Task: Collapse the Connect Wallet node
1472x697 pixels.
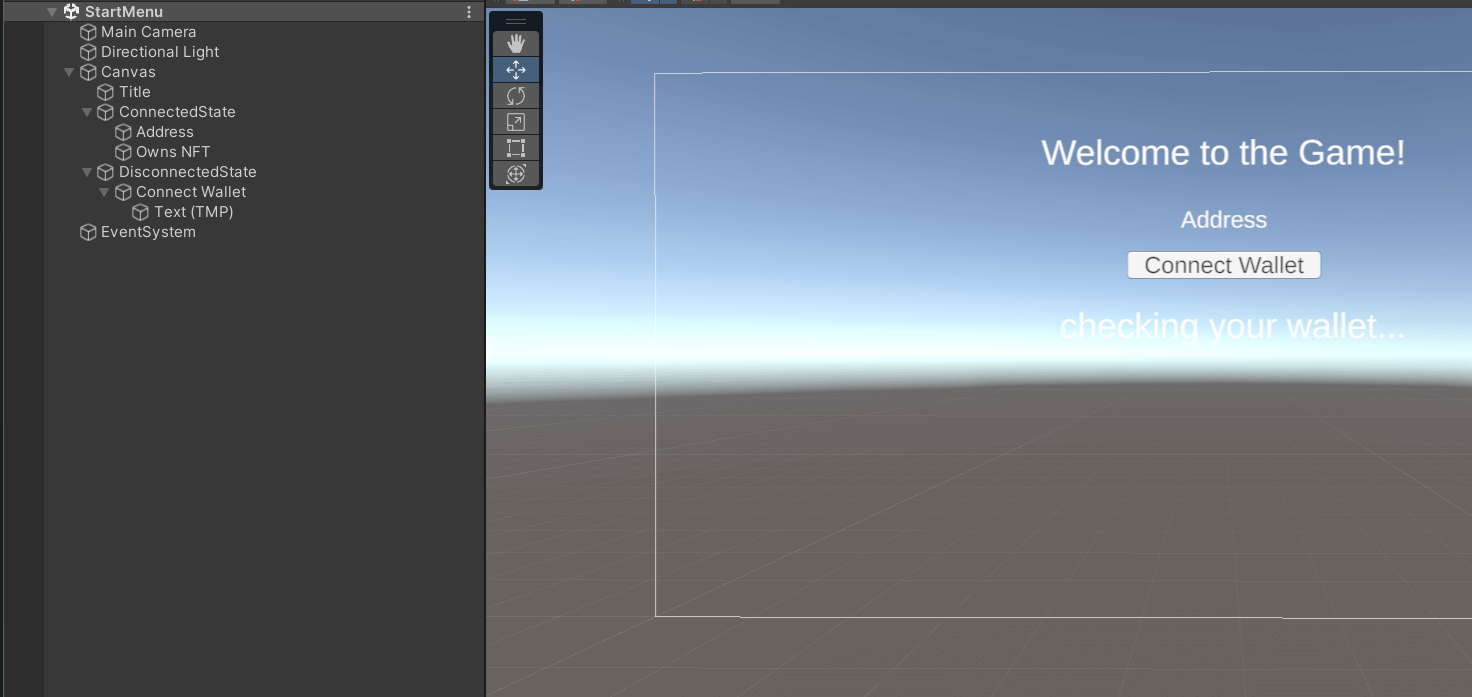Action: [x=104, y=191]
